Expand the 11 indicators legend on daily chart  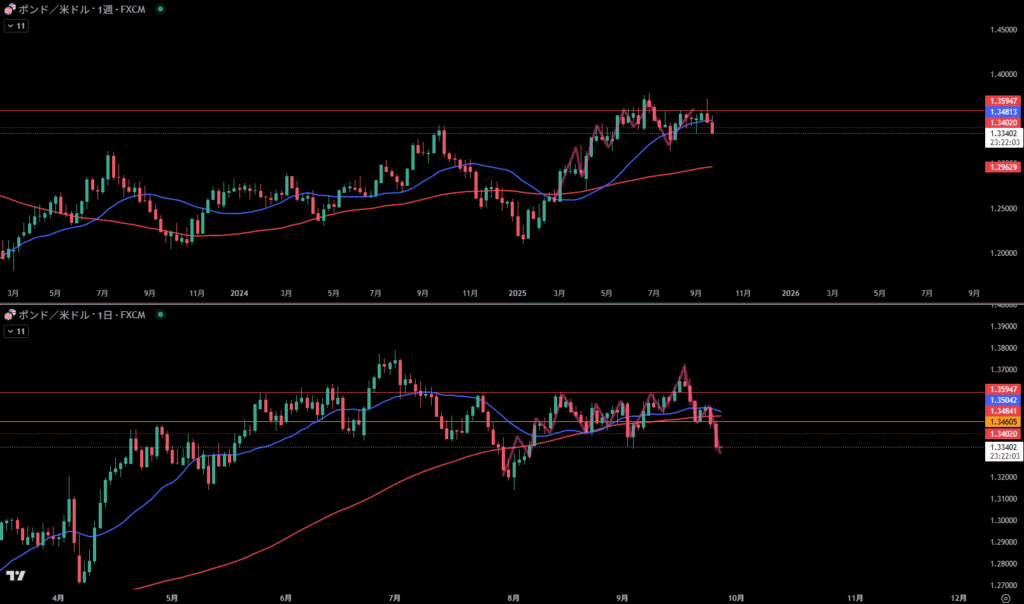point(16,330)
